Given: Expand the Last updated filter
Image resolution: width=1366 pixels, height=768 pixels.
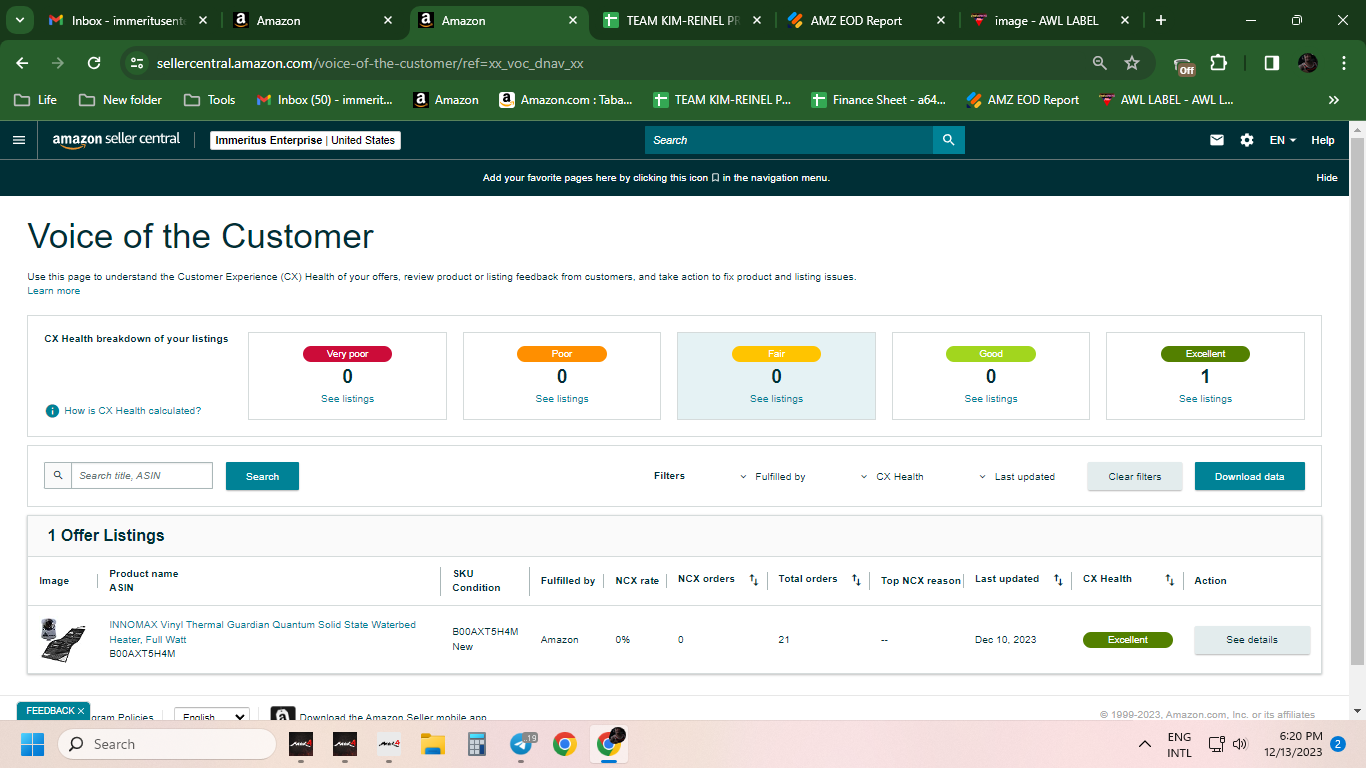Looking at the screenshot, I should click(1016, 477).
